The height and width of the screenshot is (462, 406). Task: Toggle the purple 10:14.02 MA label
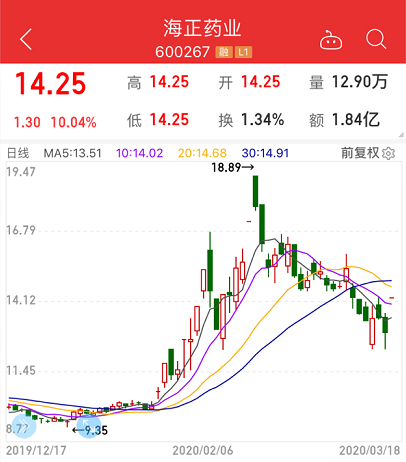pos(139,153)
